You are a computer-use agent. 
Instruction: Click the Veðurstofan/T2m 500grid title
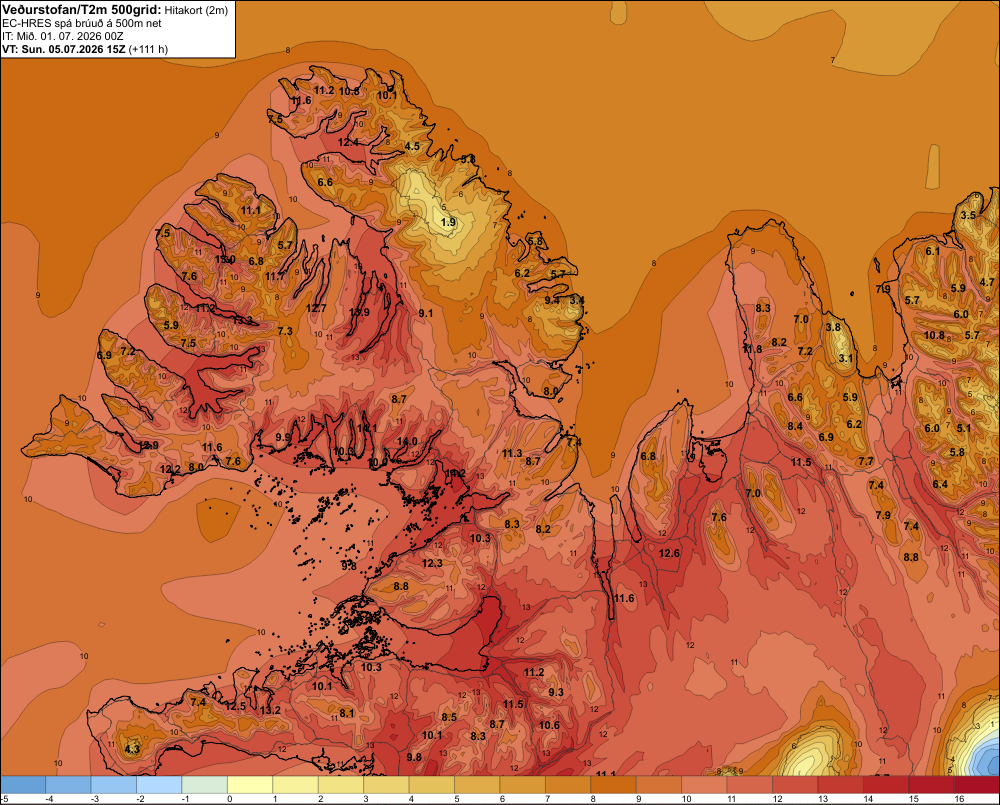point(82,10)
